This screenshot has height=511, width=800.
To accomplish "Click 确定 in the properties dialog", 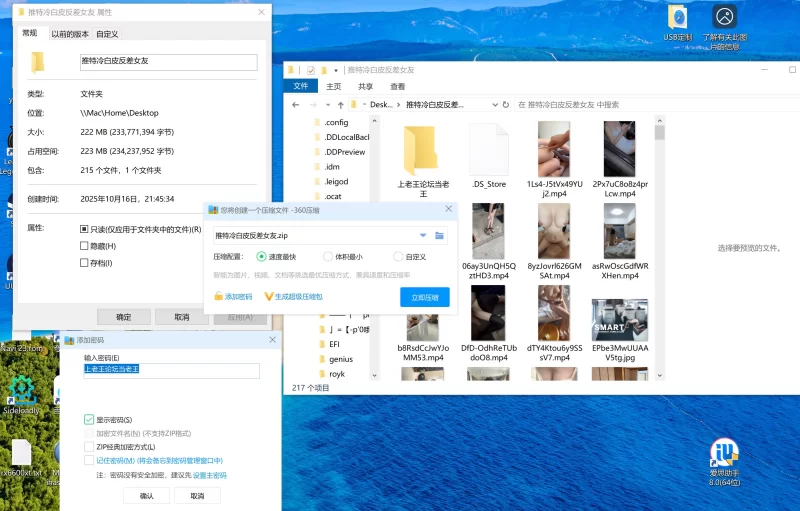I will [123, 317].
